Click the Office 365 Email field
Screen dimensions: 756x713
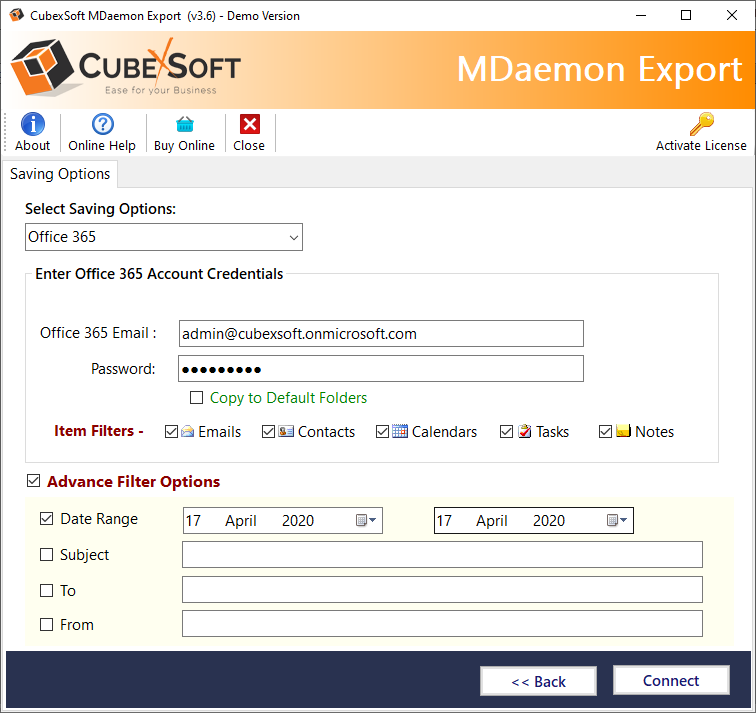pos(381,333)
